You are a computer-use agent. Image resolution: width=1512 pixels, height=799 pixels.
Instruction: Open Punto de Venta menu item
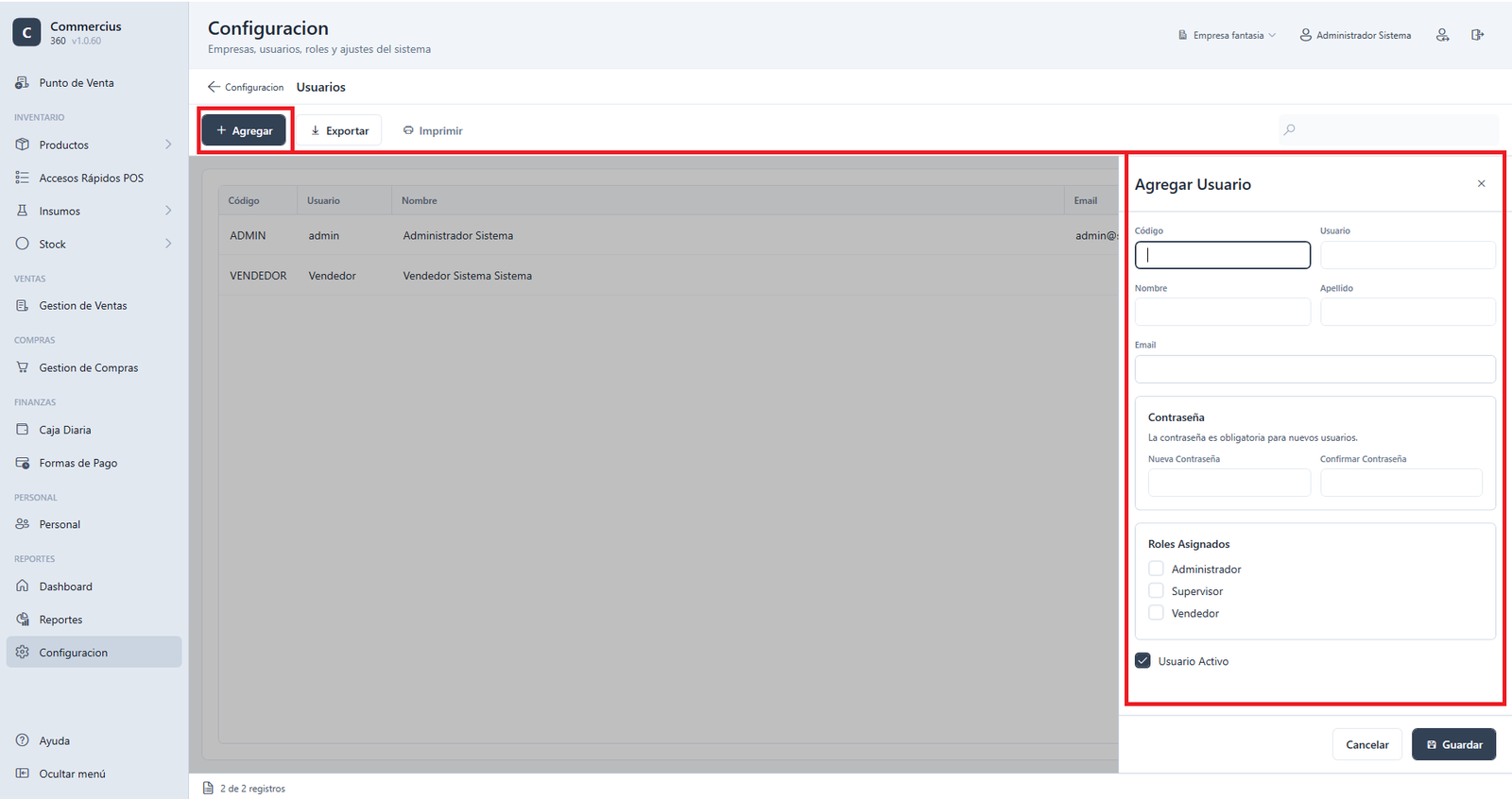[x=94, y=83]
